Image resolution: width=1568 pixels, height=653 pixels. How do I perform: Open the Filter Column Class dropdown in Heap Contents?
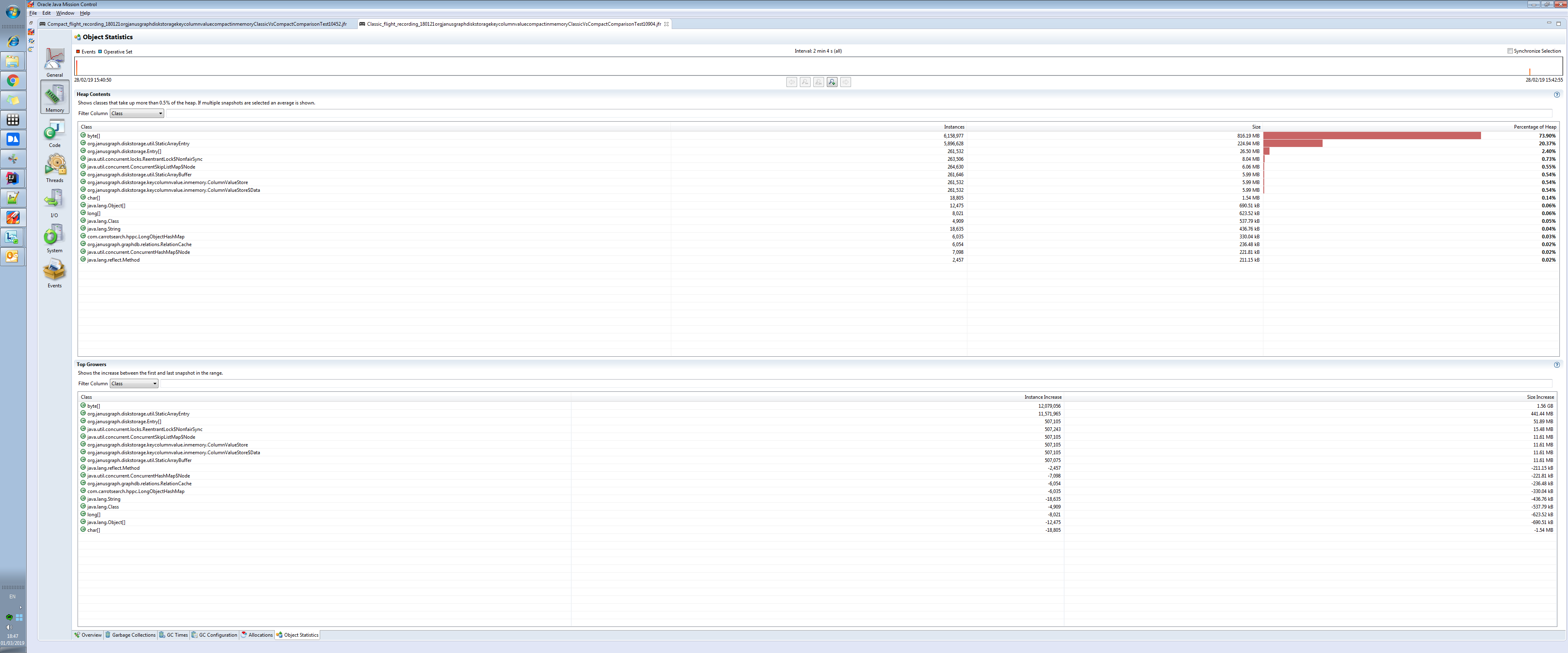(x=136, y=113)
